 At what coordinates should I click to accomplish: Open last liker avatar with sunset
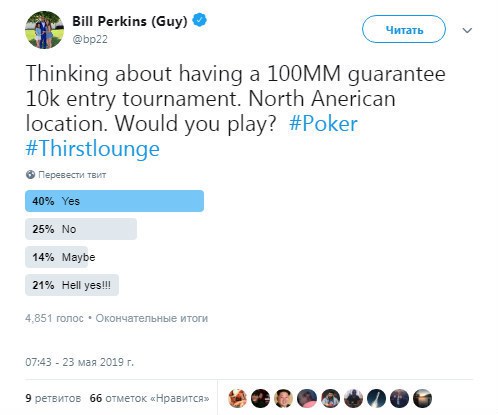click(x=422, y=398)
